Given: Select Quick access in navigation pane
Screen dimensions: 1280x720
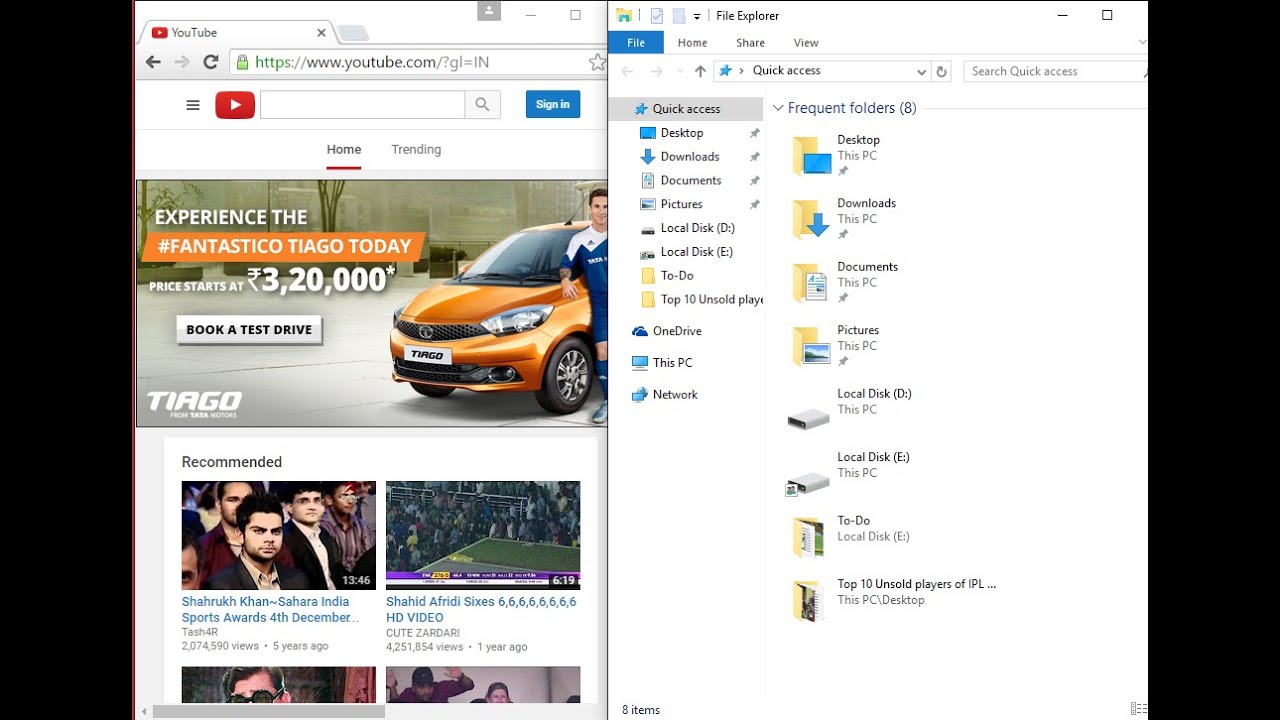Looking at the screenshot, I should coord(687,109).
